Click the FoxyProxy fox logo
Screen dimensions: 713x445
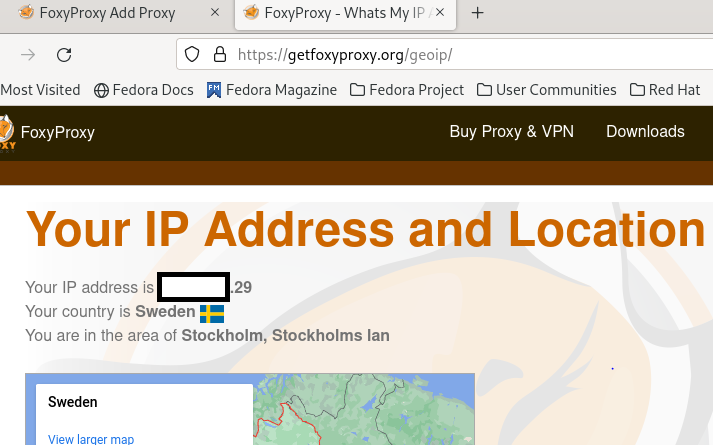coord(6,132)
